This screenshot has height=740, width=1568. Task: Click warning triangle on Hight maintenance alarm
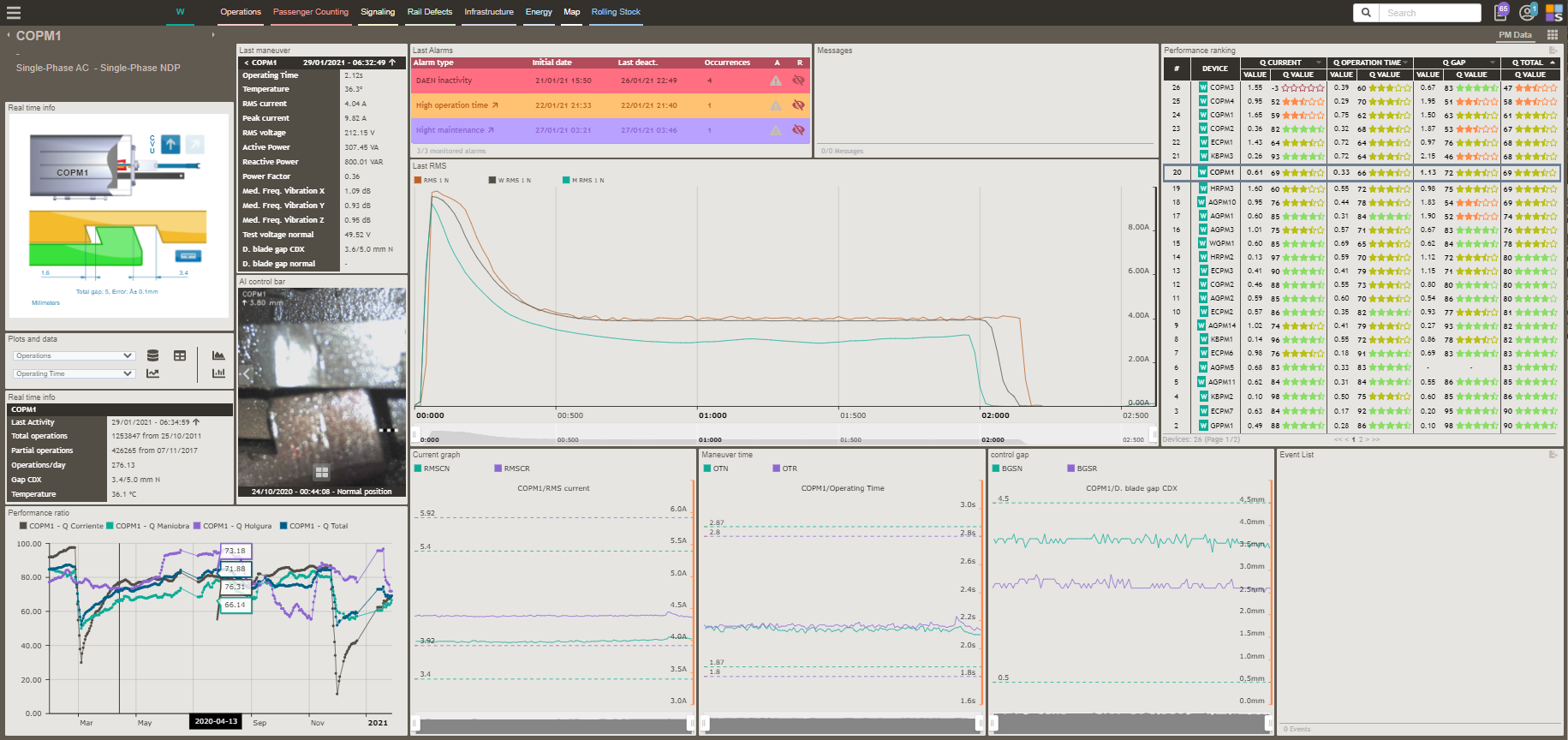pyautogui.click(x=775, y=130)
